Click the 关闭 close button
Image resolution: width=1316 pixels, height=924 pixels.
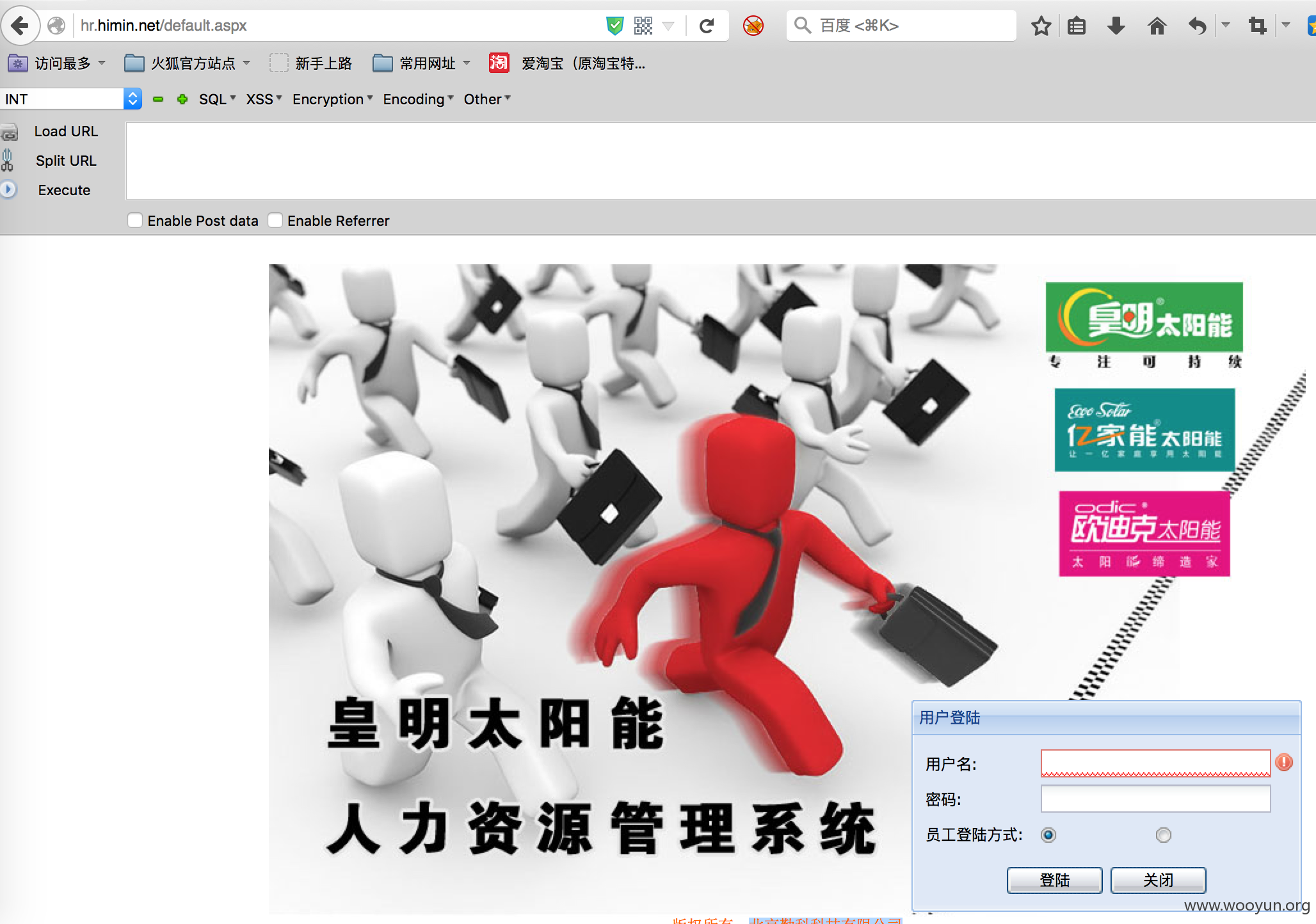tap(1158, 880)
